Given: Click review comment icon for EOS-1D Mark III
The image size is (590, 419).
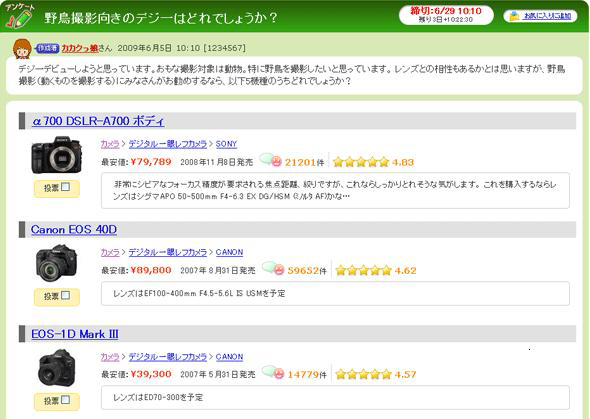Looking at the screenshot, I should [273, 373].
